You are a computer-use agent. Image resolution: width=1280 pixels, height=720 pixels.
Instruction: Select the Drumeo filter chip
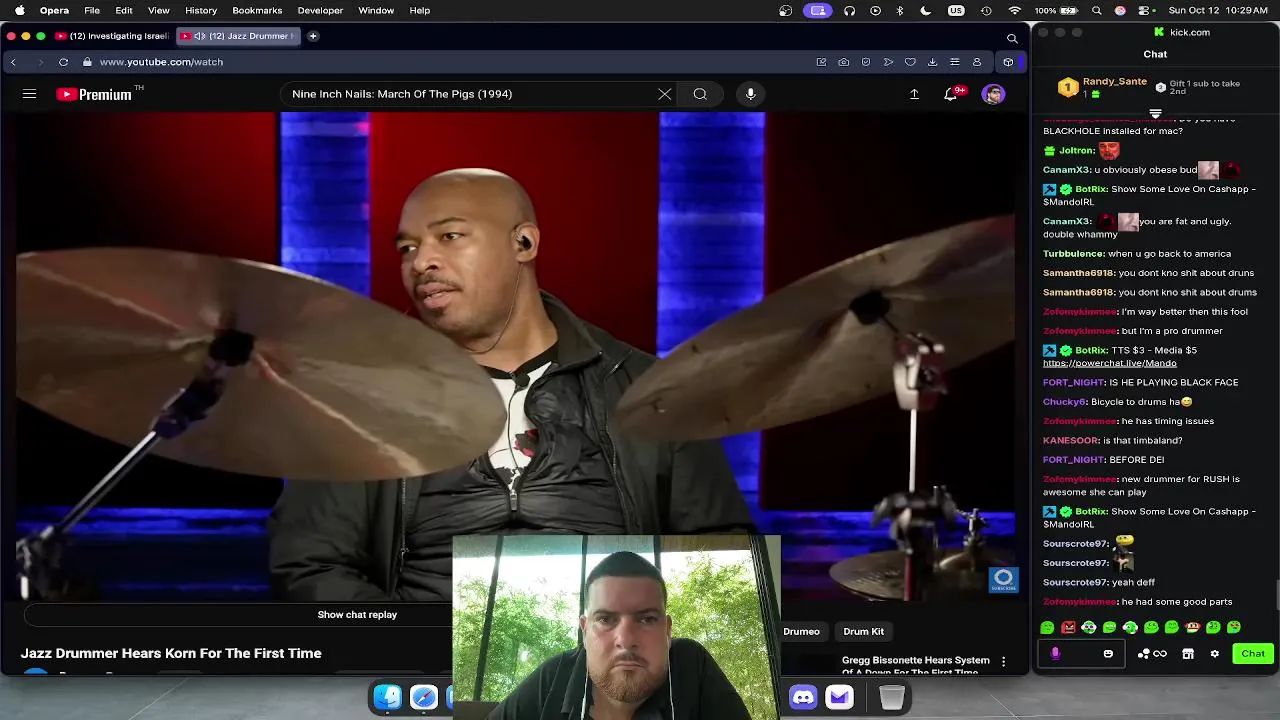[801, 632]
